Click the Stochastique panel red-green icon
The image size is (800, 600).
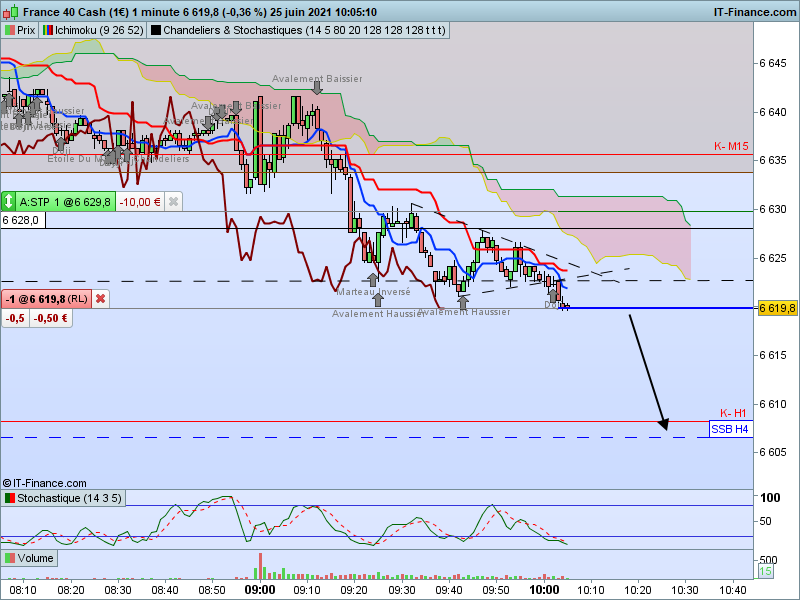coord(10,498)
